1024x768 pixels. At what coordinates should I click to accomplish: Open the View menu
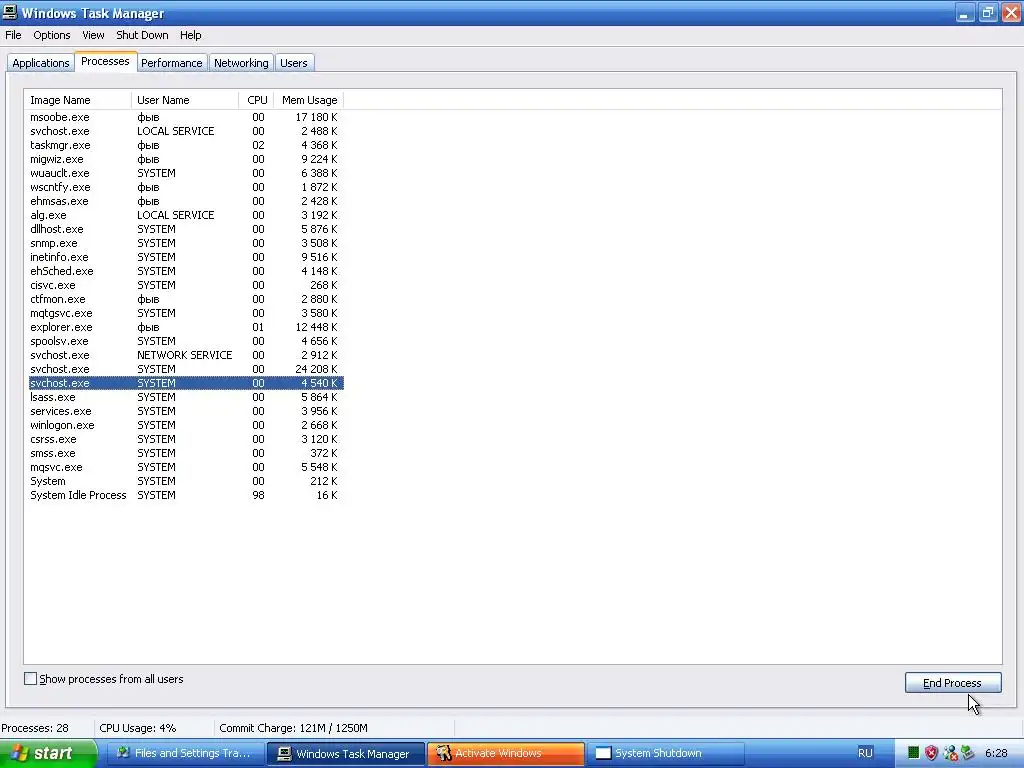pyautogui.click(x=93, y=35)
